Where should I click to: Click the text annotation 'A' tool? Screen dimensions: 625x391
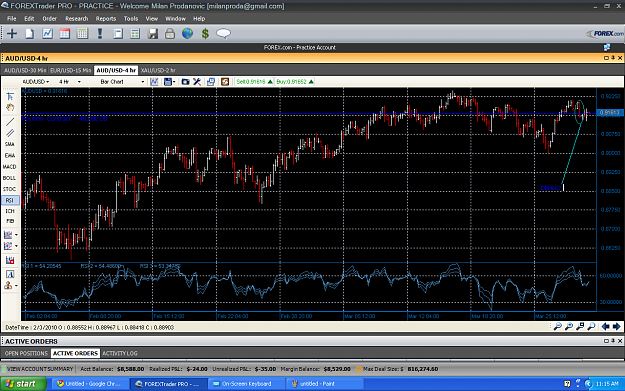[x=10, y=274]
